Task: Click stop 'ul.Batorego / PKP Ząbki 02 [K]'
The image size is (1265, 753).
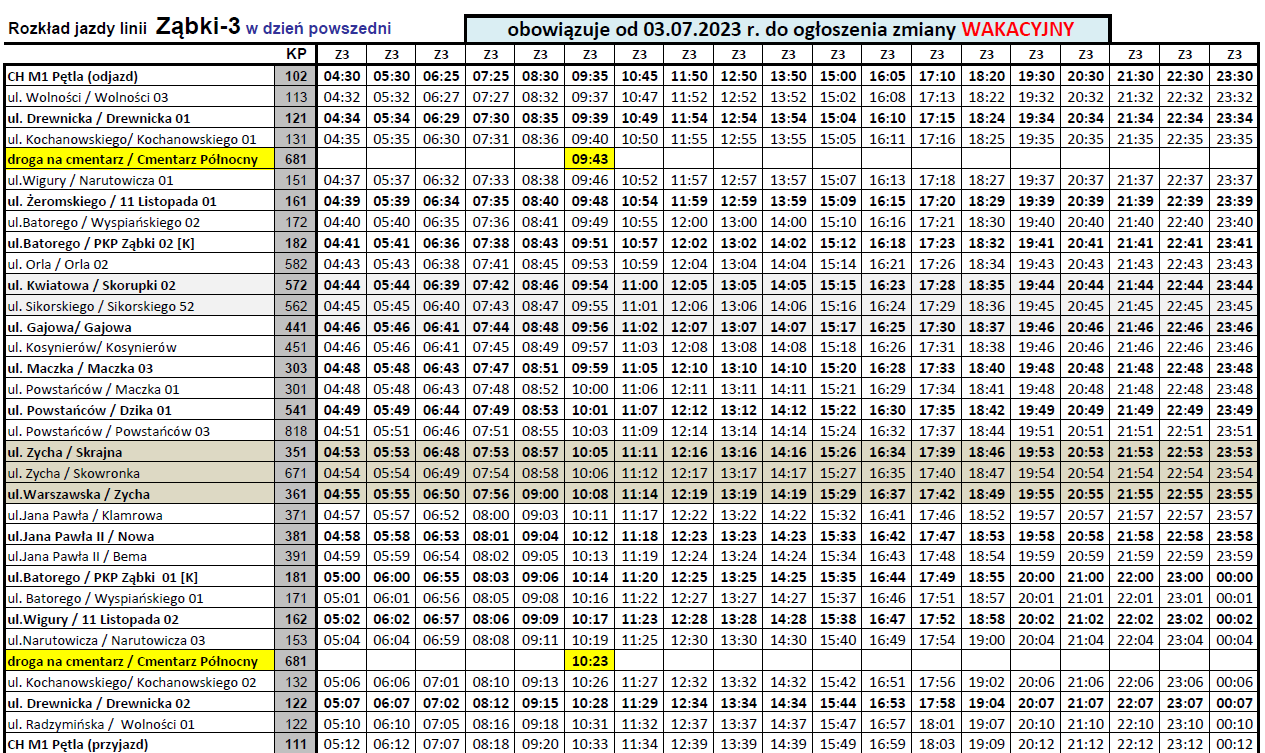Action: pos(101,243)
